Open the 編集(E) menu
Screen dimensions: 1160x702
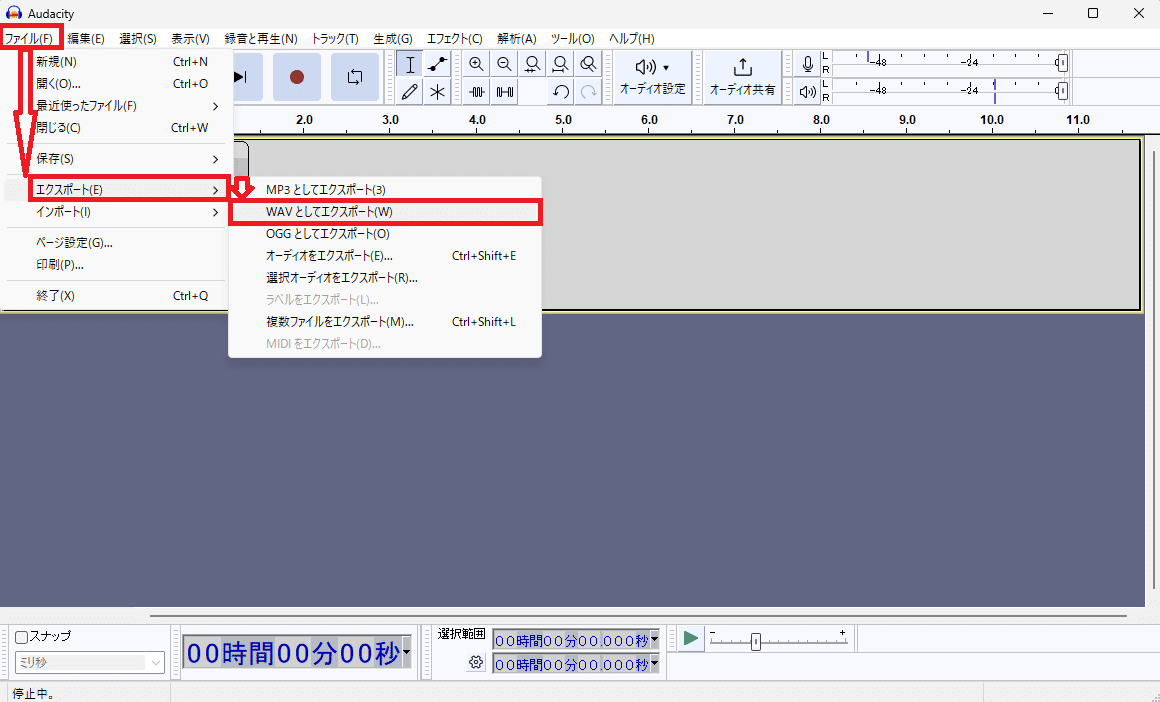(86, 38)
